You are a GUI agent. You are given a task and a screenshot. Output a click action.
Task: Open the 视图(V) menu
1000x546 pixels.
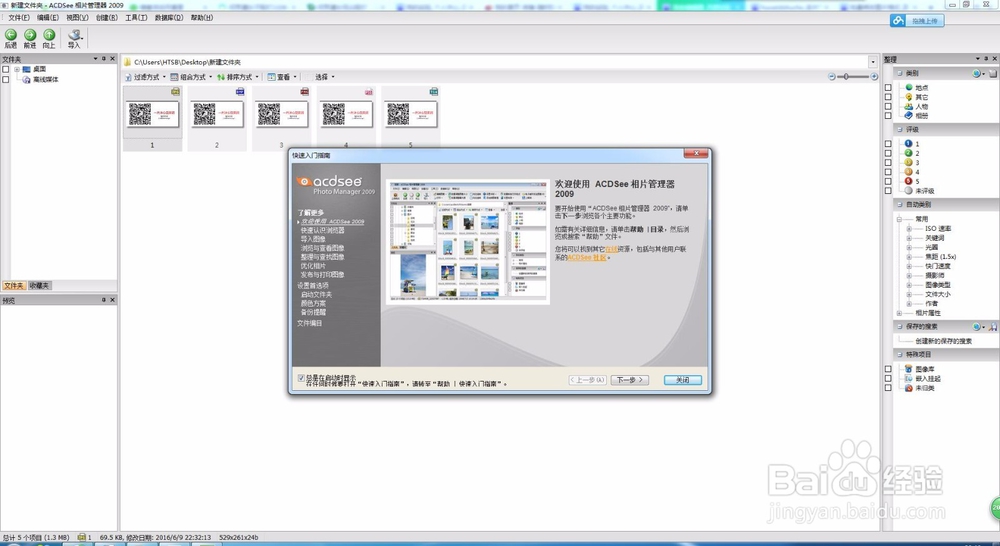pos(77,18)
